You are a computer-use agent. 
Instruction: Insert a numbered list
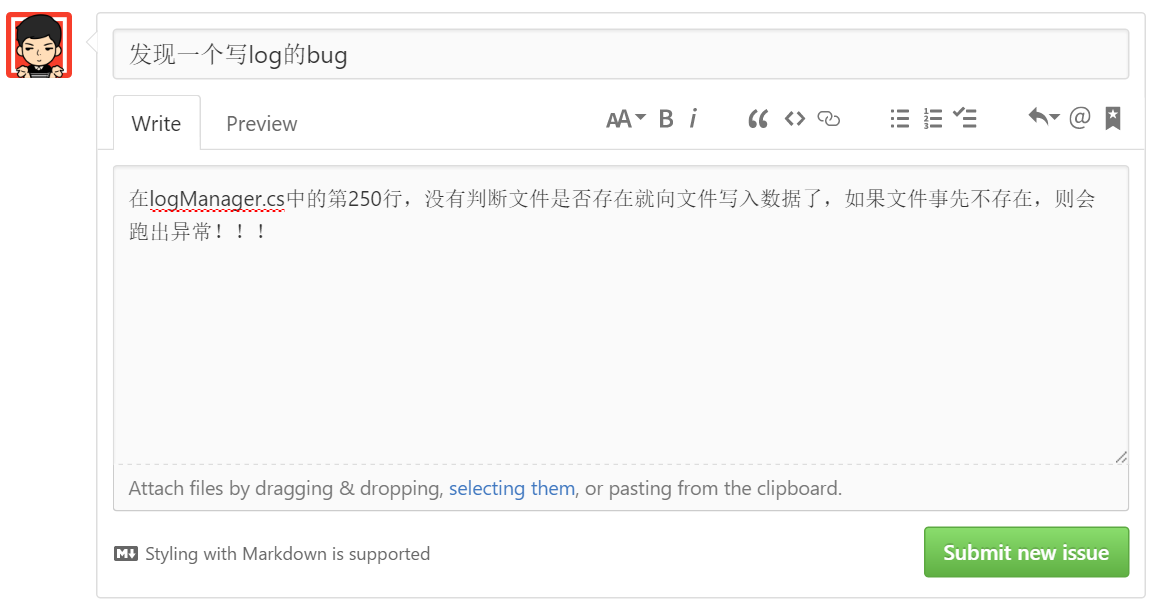933,119
